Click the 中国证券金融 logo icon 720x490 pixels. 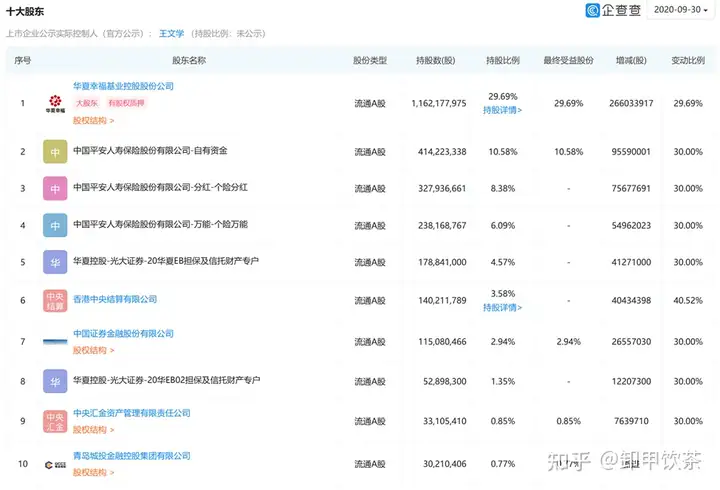(x=55, y=342)
